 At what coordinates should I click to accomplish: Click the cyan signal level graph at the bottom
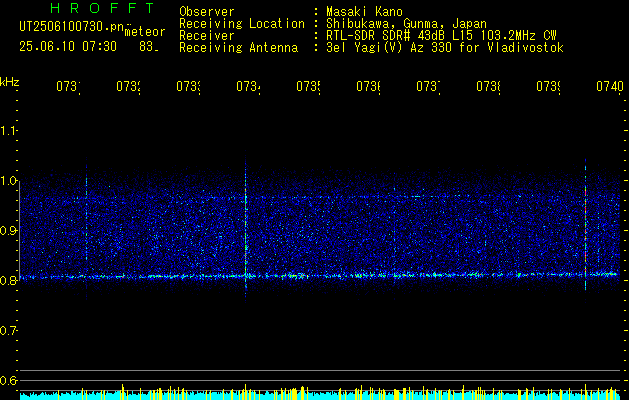click(x=319, y=395)
